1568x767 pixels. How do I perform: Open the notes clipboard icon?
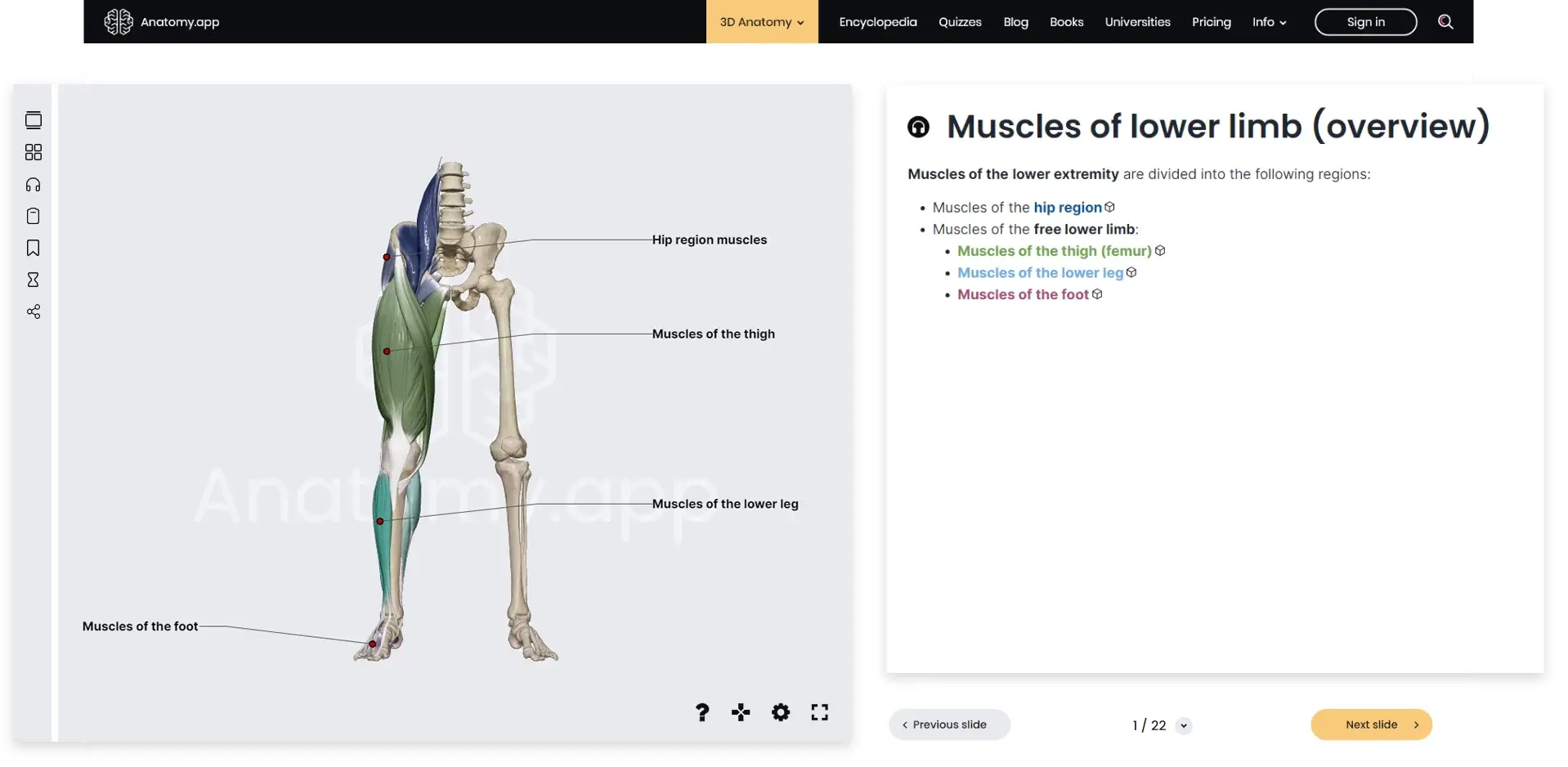[33, 216]
